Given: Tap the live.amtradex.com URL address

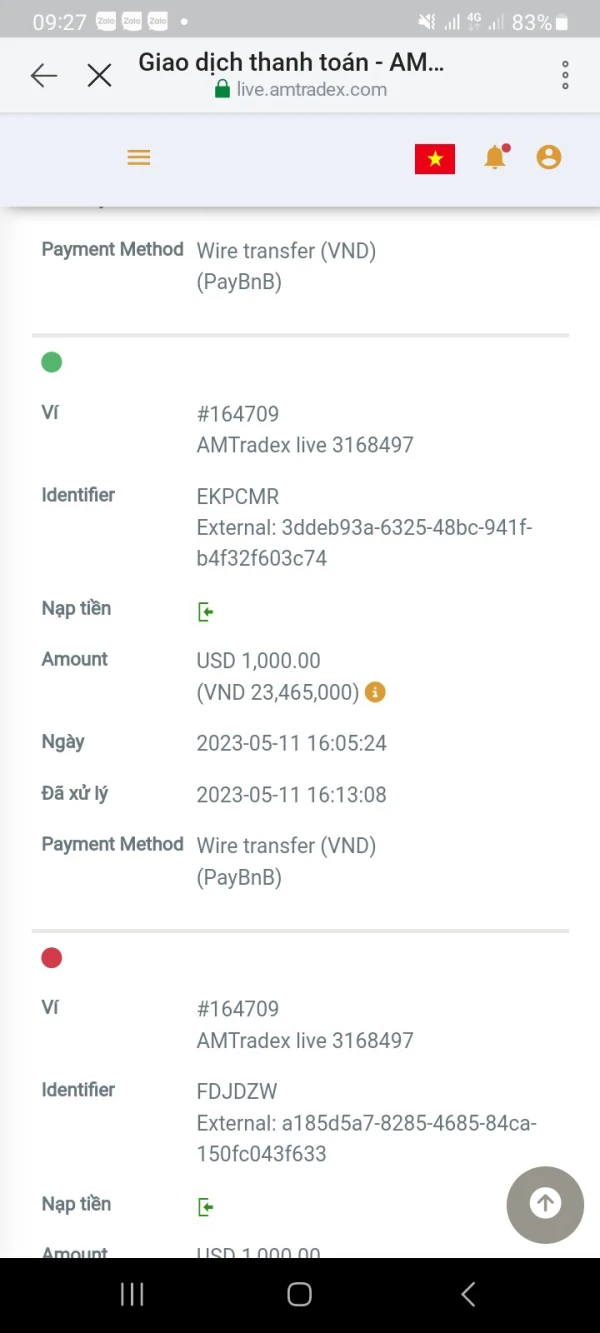Looking at the screenshot, I should (311, 90).
